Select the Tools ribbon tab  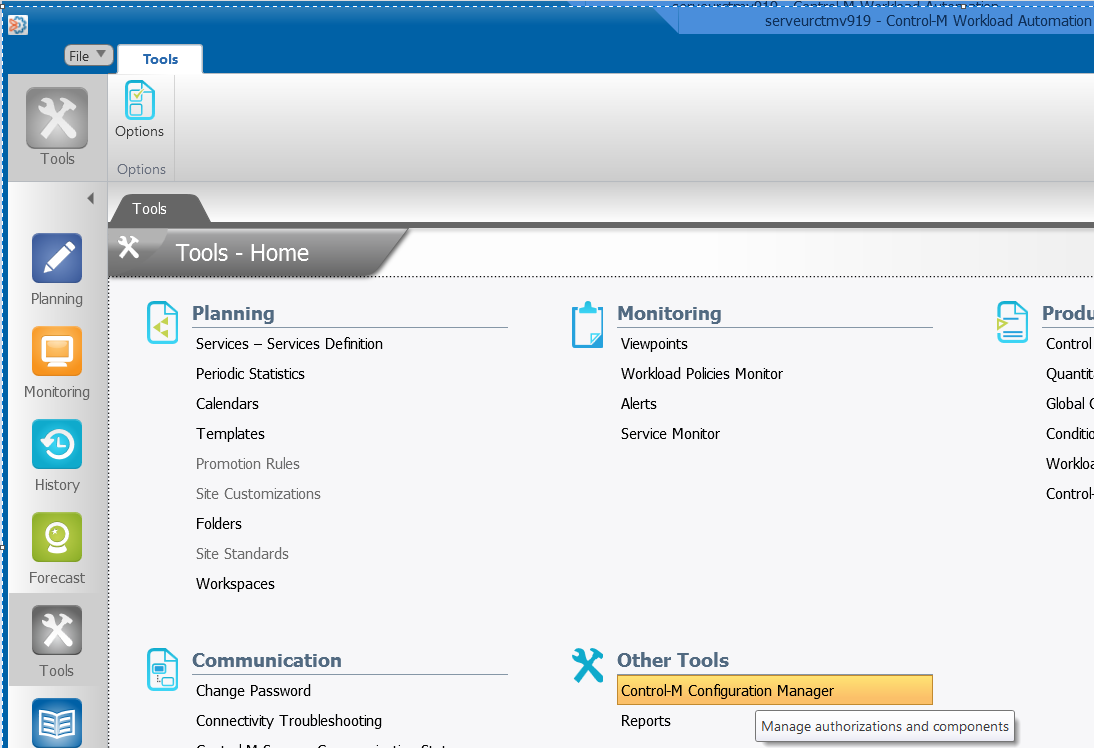coord(160,59)
